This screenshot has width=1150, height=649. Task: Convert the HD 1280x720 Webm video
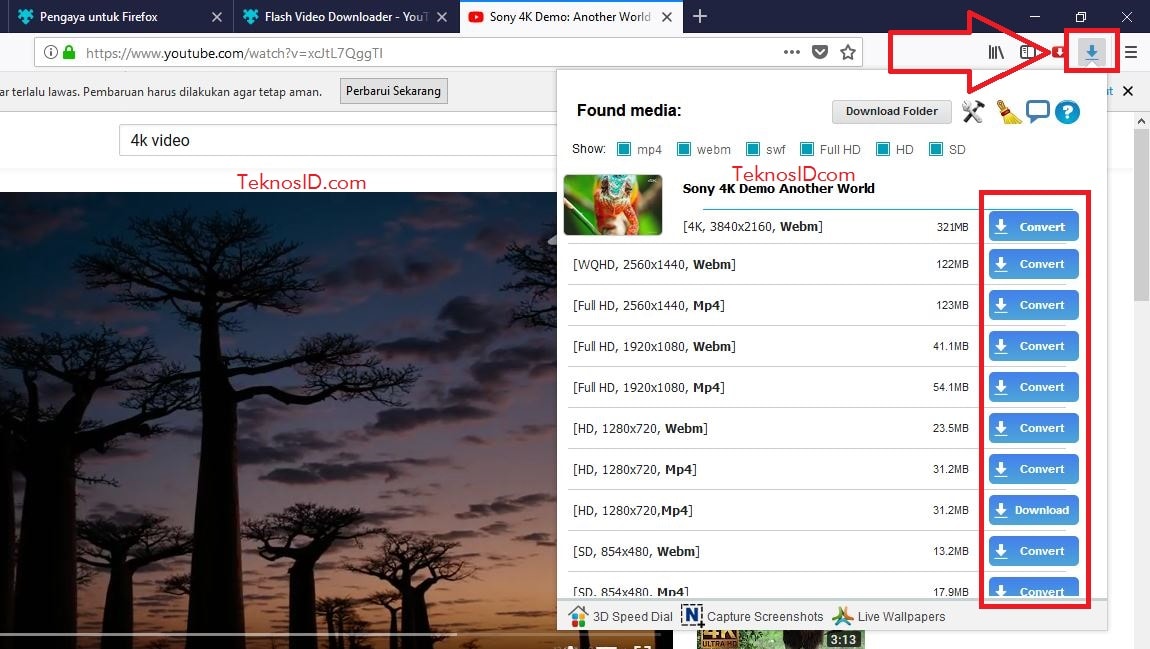[1033, 428]
